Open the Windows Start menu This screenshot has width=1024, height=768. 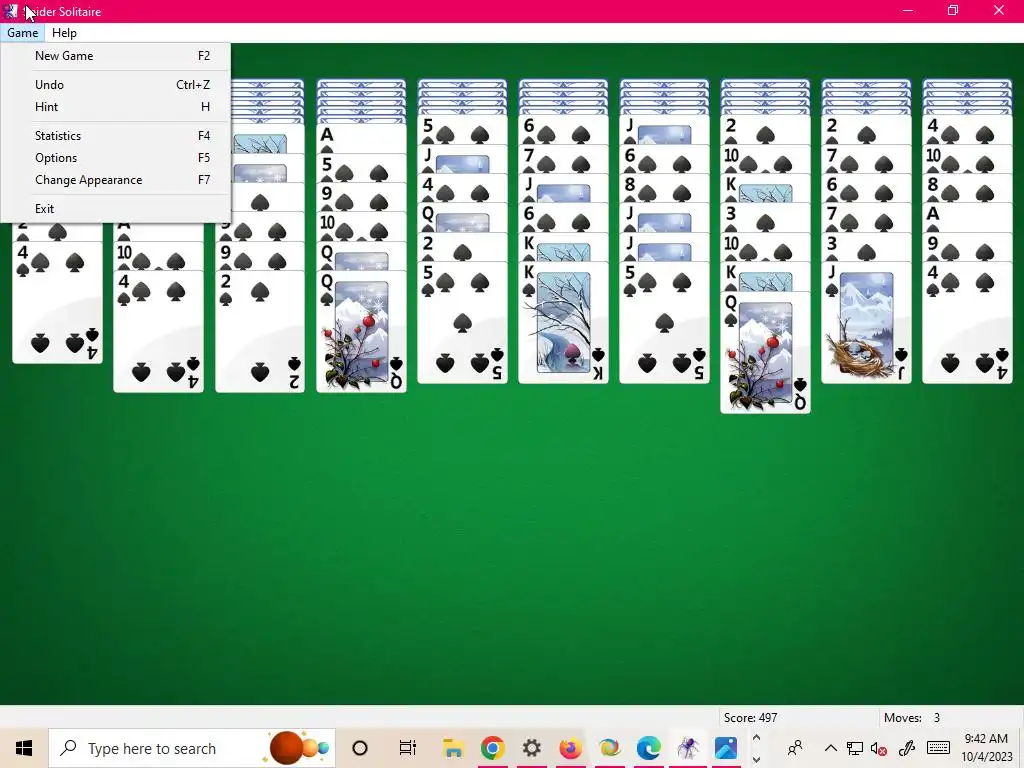pyautogui.click(x=24, y=748)
